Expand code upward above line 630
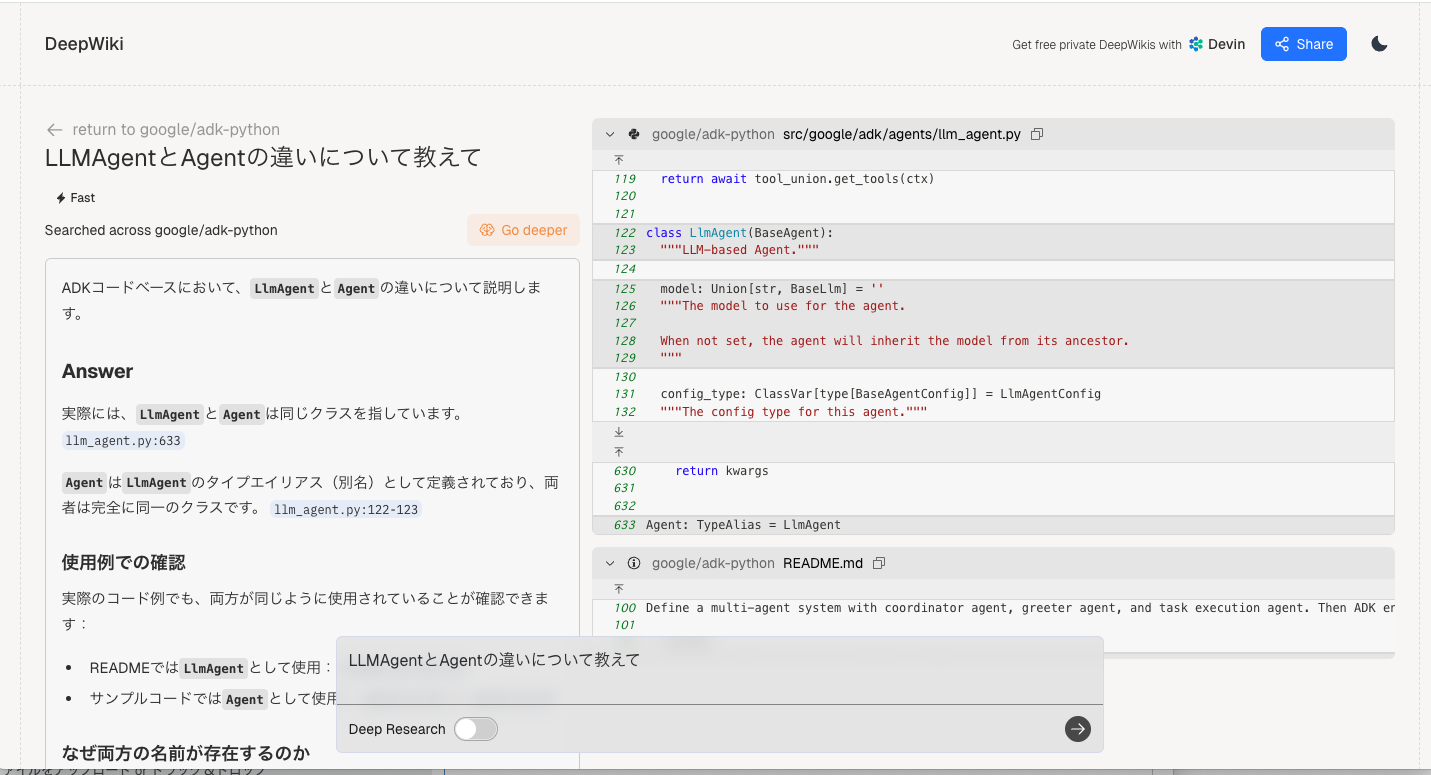 tap(619, 452)
